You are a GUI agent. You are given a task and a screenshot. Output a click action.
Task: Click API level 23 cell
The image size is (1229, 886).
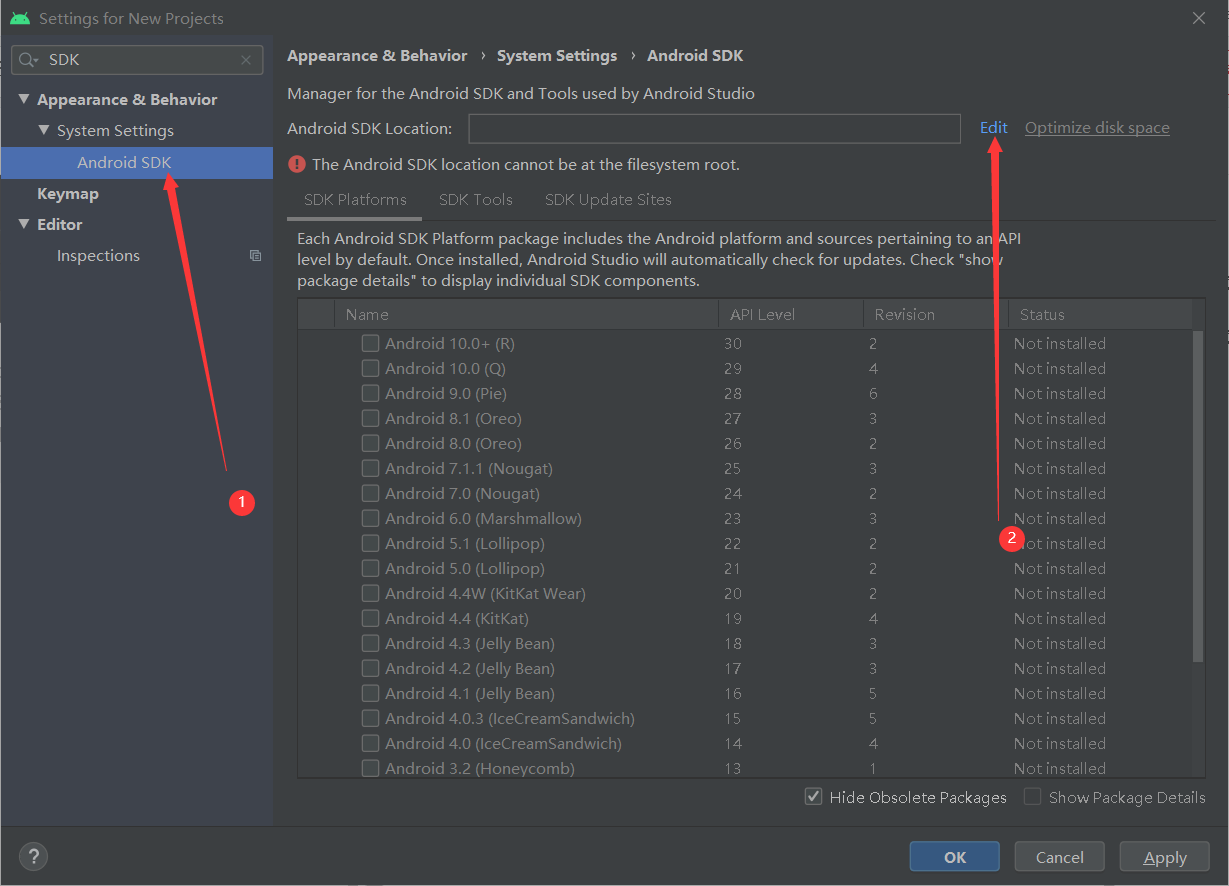click(733, 518)
